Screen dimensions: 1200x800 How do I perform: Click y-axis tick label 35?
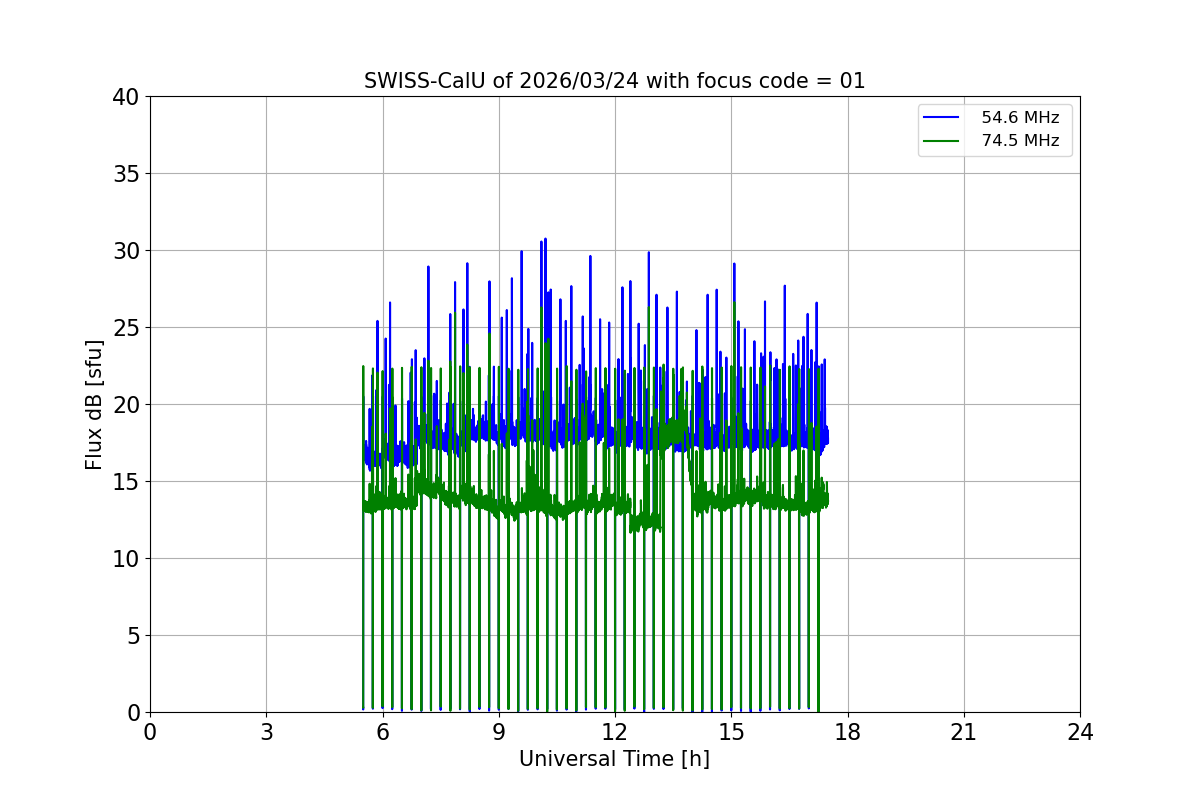coord(126,174)
